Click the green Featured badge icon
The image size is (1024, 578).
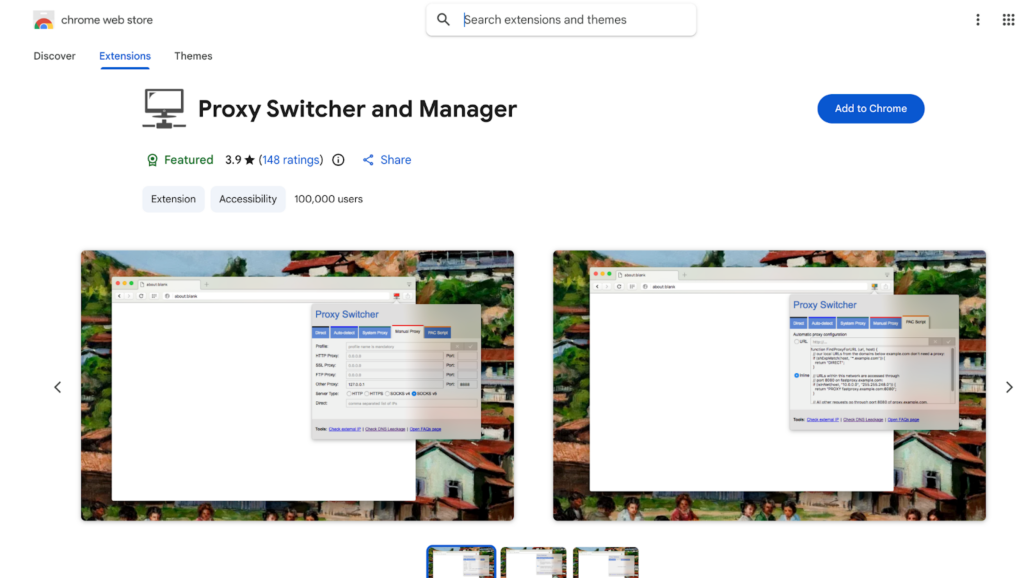coord(152,160)
